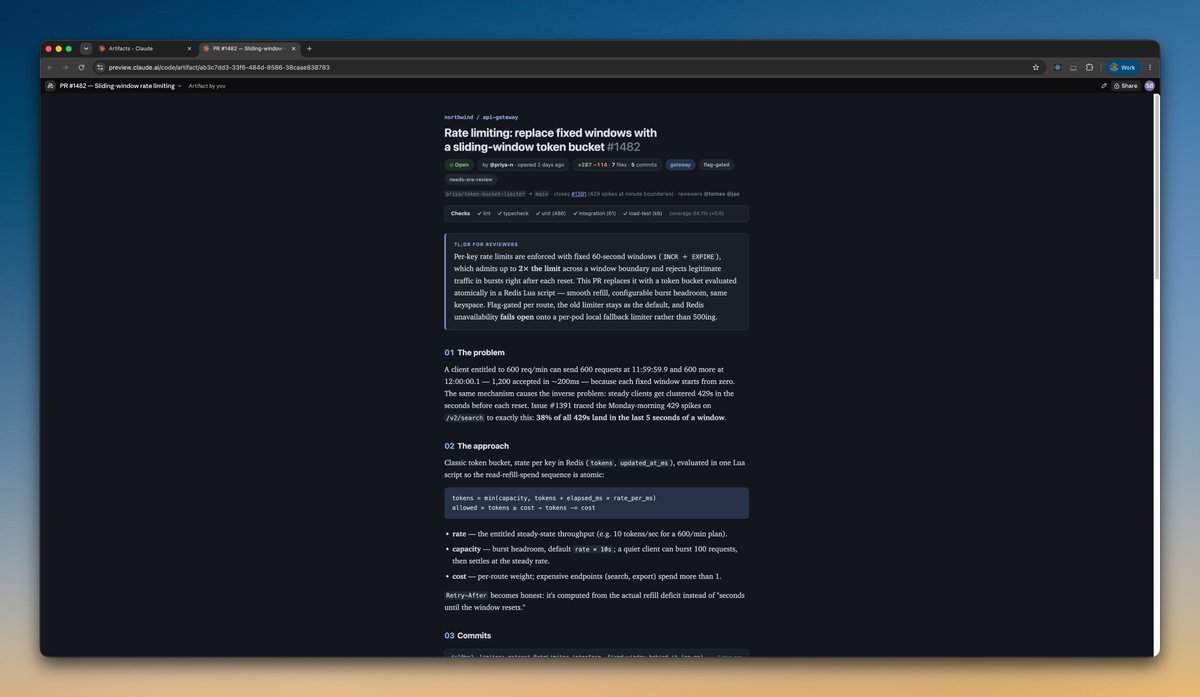Click the unit (486) check item
The image size is (1200, 697).
550,213
